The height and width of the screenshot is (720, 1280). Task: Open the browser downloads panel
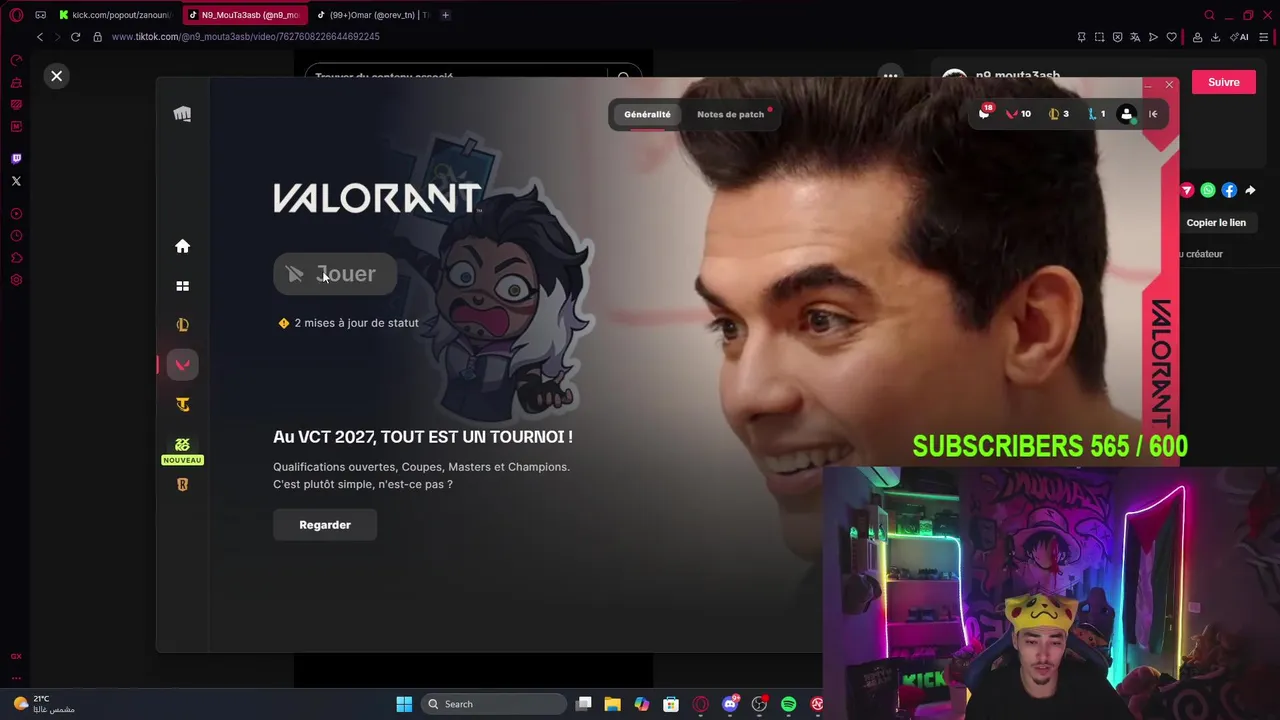coord(1215,37)
